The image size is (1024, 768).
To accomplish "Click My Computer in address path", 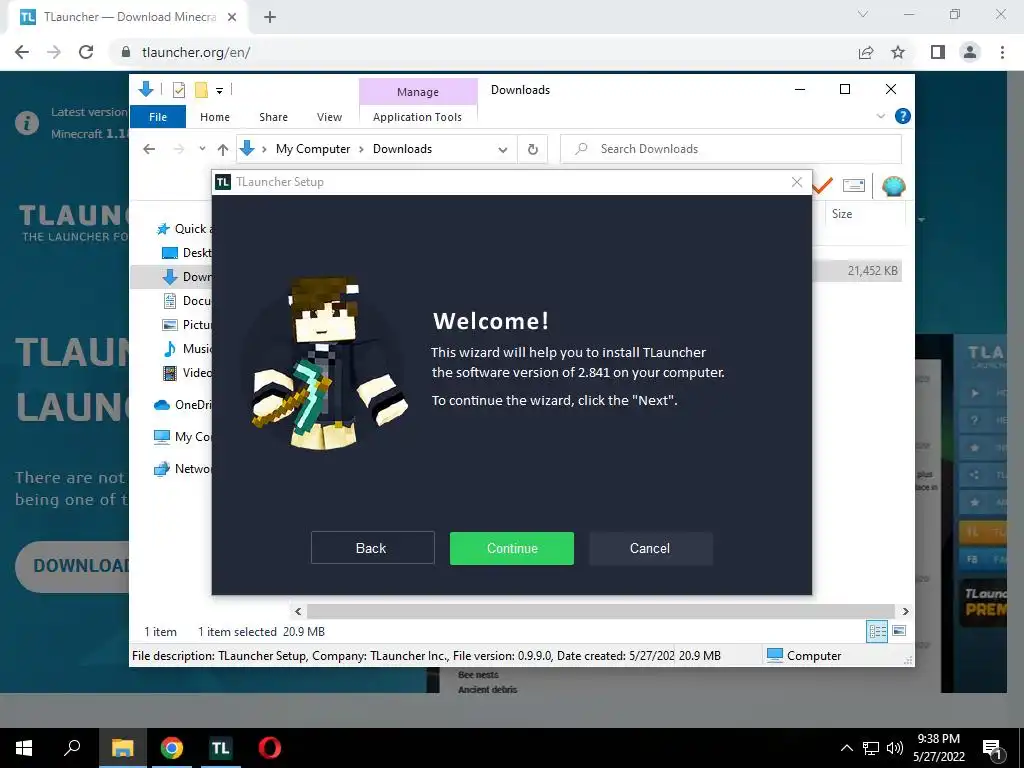I will (313, 149).
